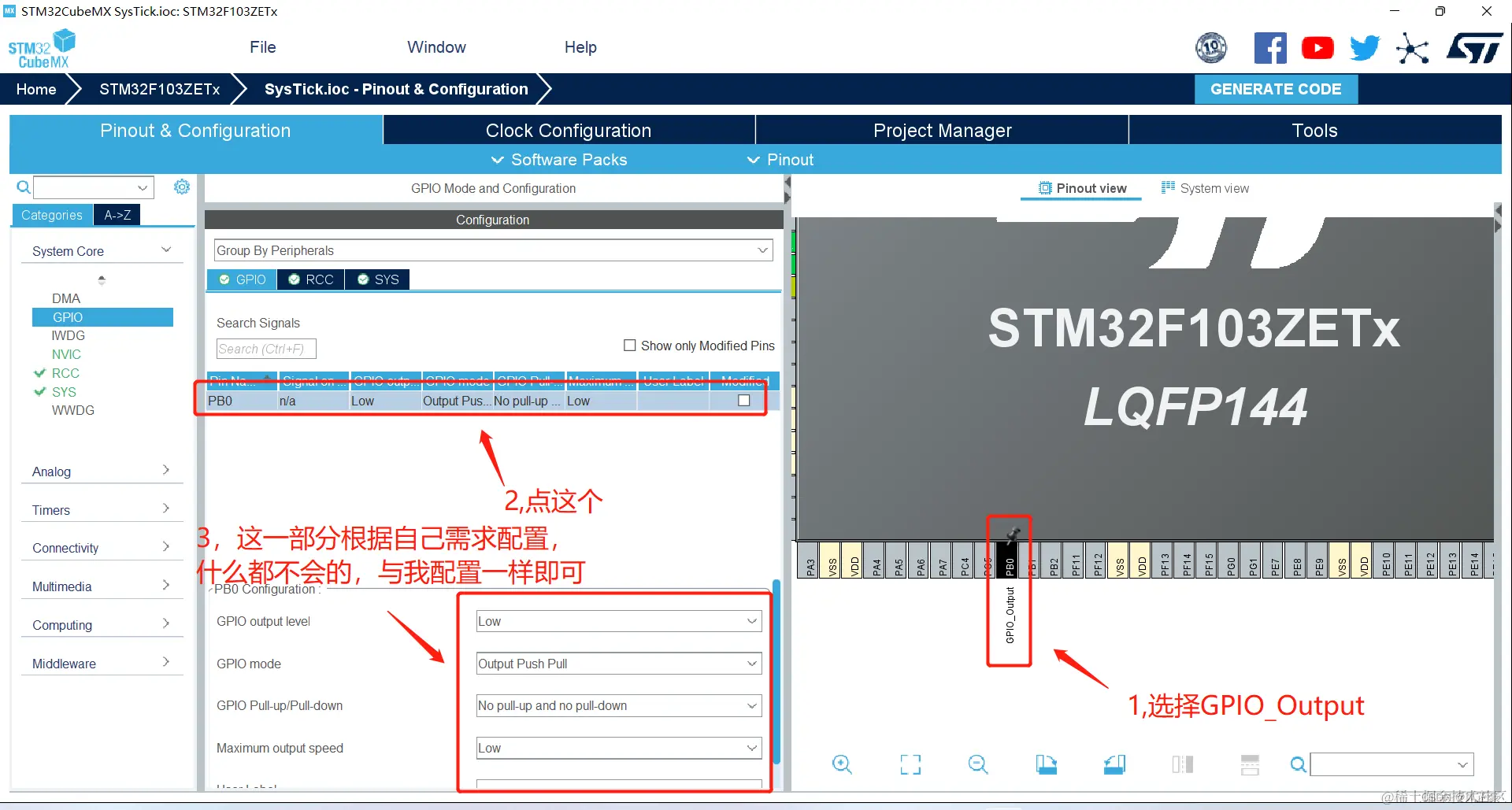1512x810 pixels.
Task: Select the PB0 pin on chip
Action: point(1009,560)
